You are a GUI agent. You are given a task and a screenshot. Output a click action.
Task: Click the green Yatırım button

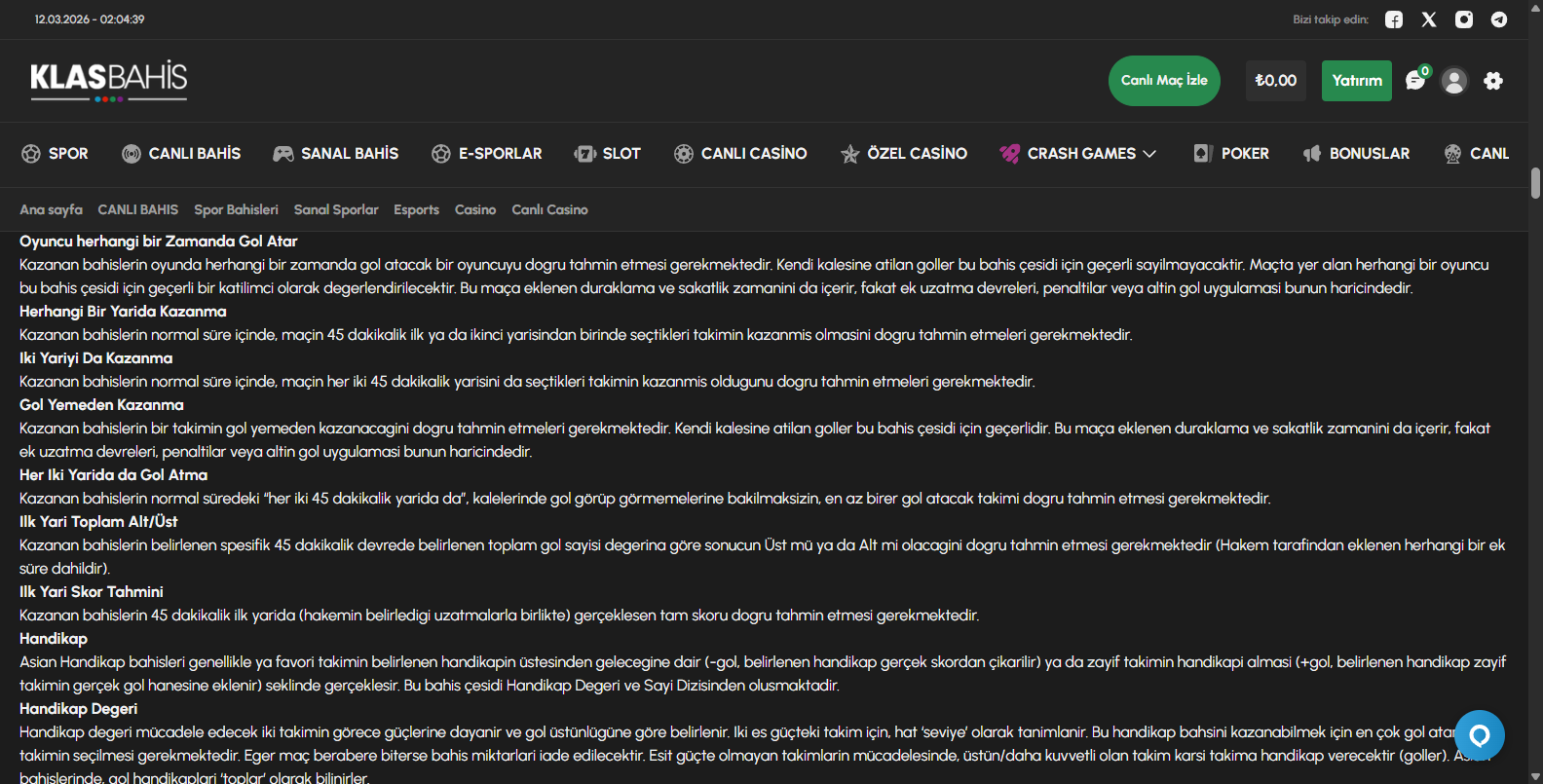point(1357,81)
